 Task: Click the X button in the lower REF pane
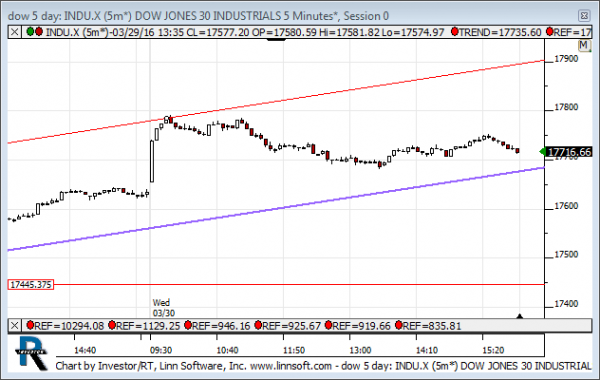[x=15, y=326]
